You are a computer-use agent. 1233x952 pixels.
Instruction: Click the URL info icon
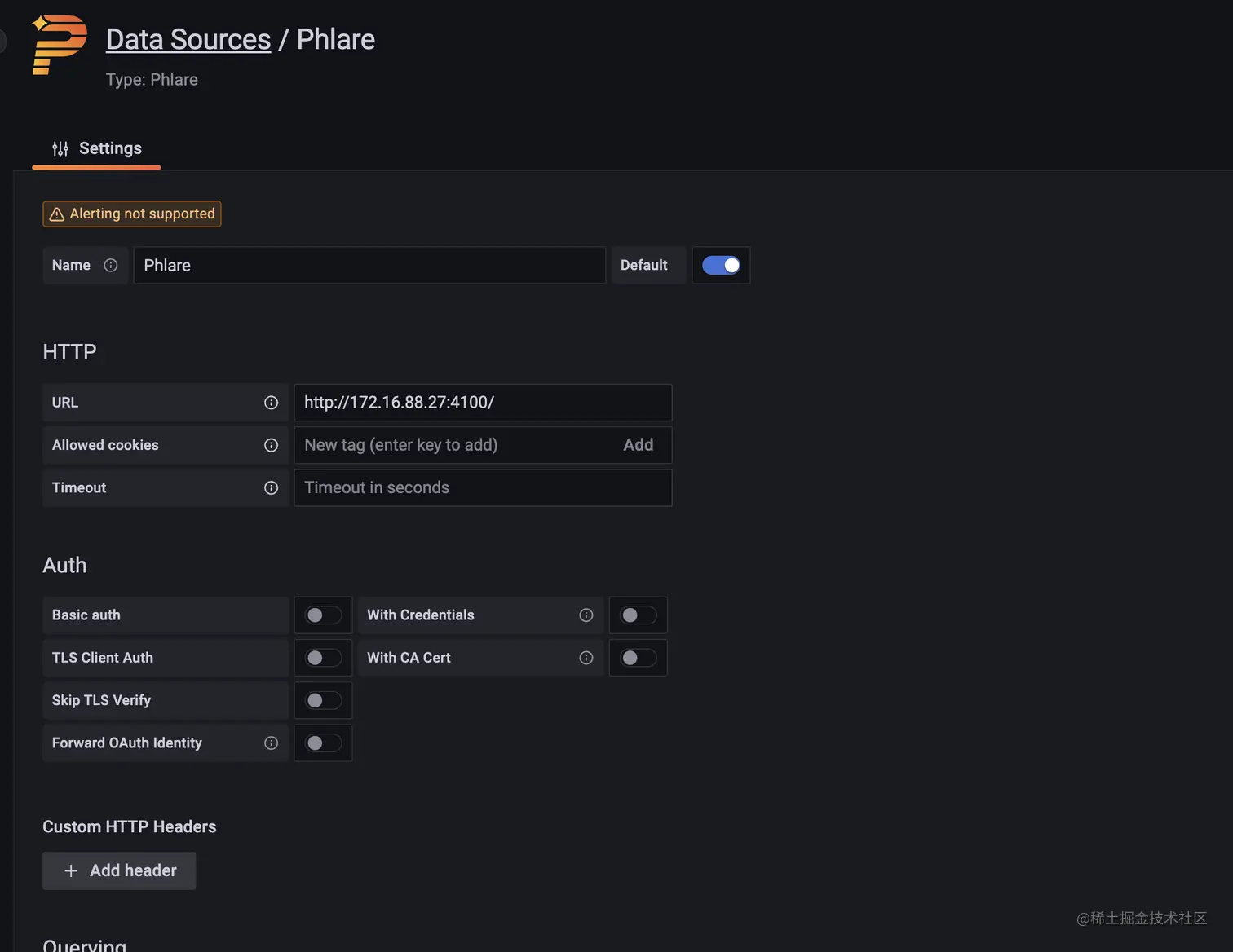pyautogui.click(x=272, y=403)
